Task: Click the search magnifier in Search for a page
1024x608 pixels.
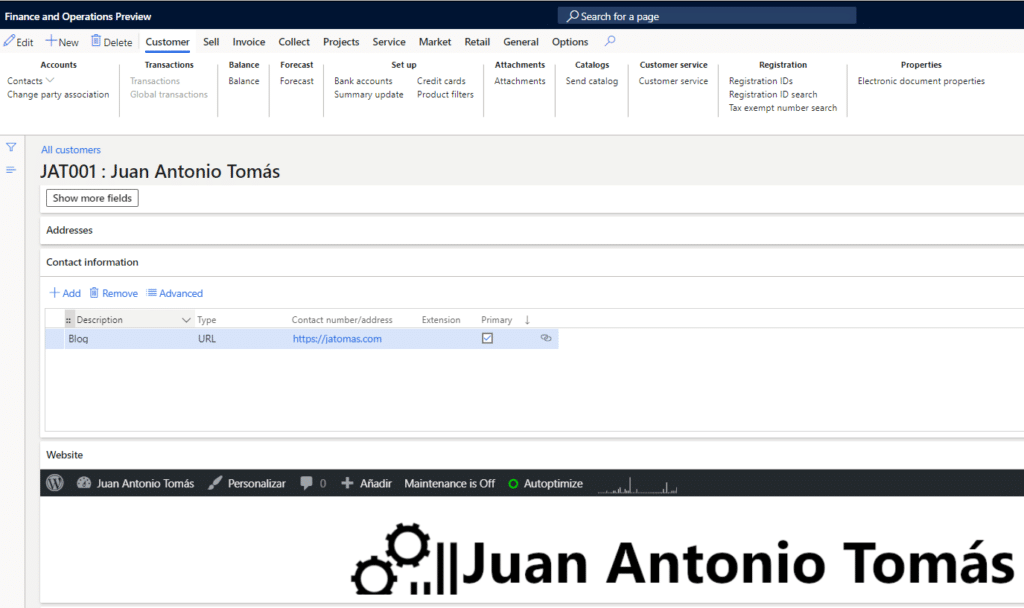Action: (572, 16)
